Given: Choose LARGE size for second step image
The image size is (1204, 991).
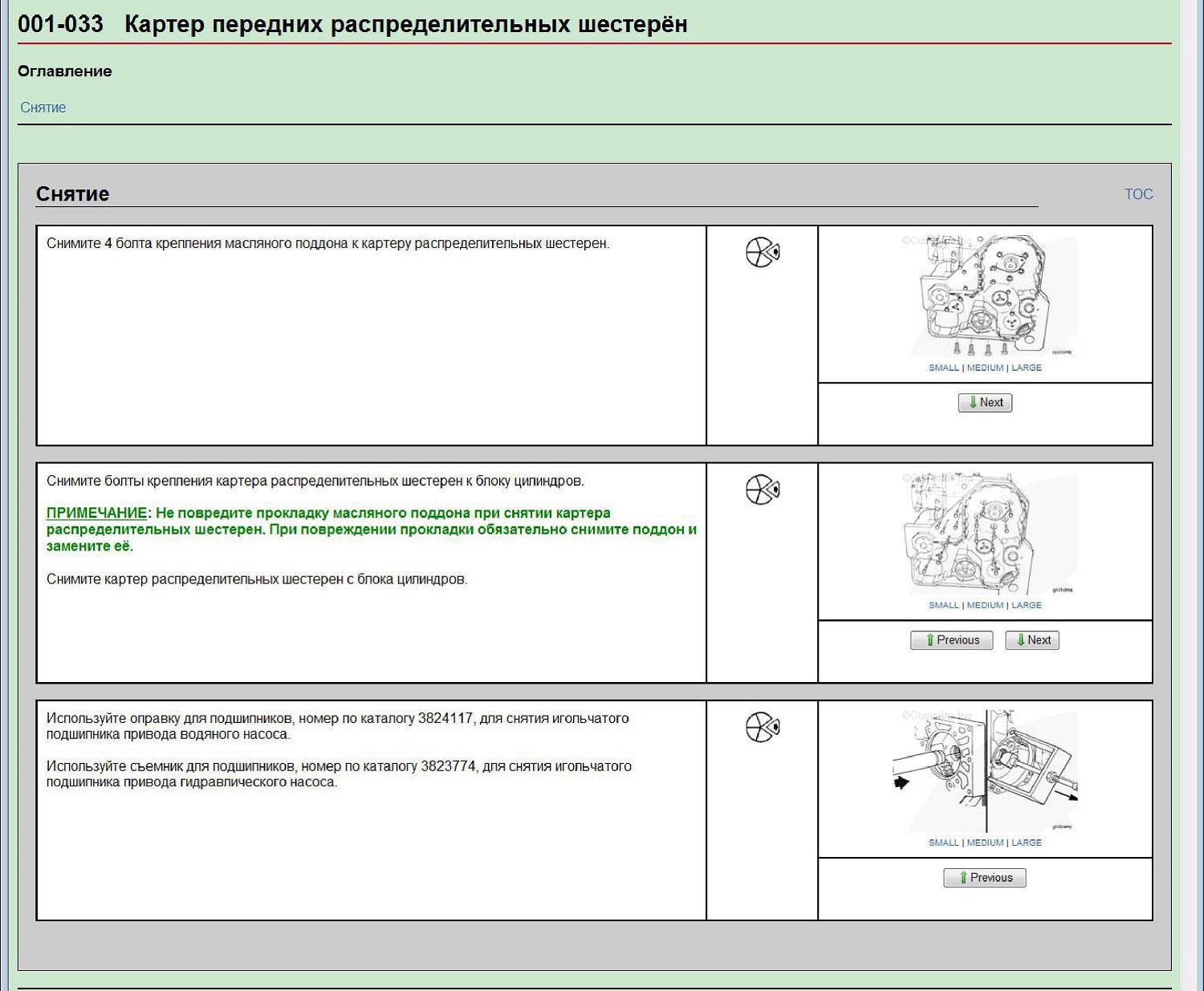Looking at the screenshot, I should (1027, 605).
